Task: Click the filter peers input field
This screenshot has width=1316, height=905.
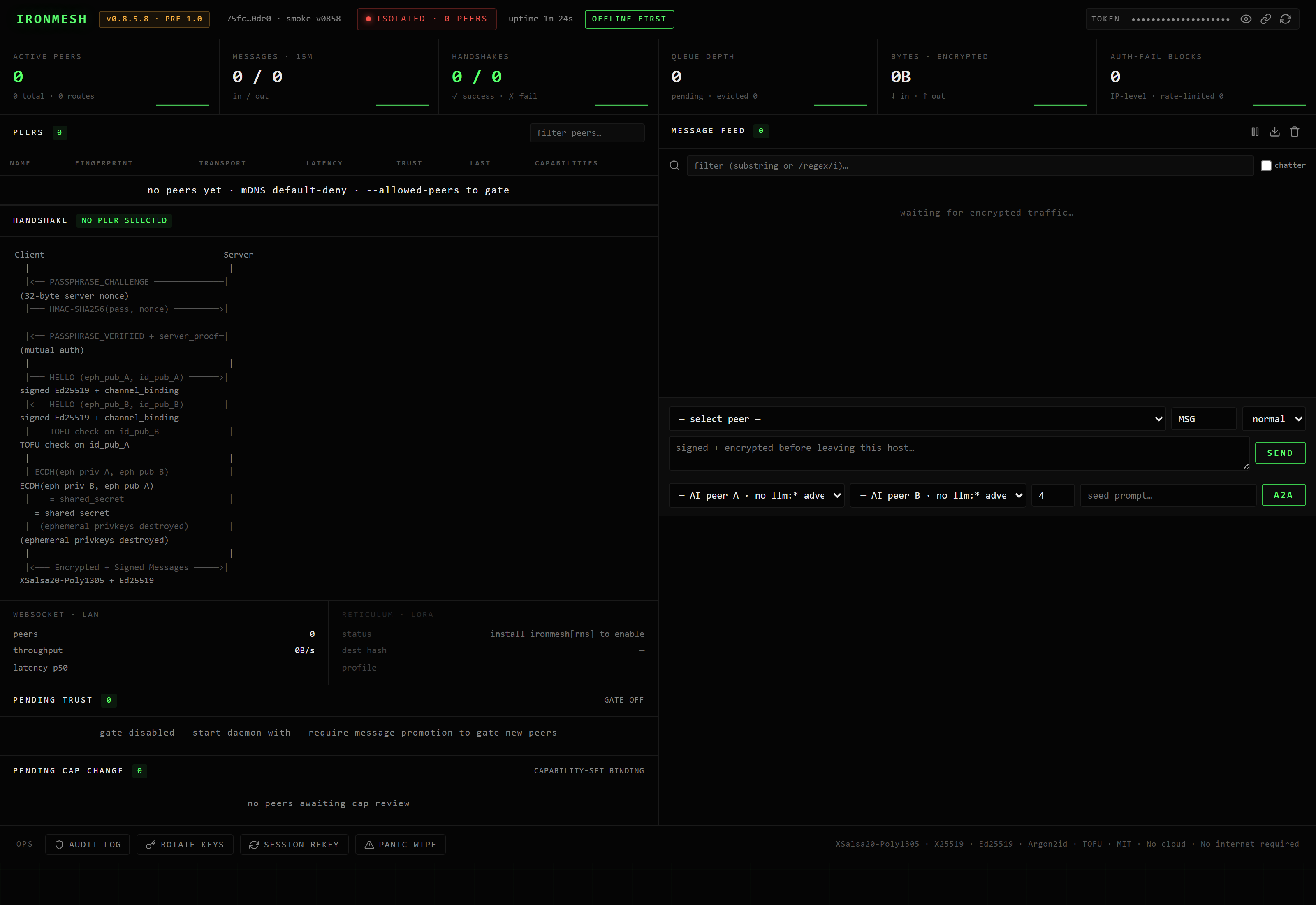Action: coord(586,133)
